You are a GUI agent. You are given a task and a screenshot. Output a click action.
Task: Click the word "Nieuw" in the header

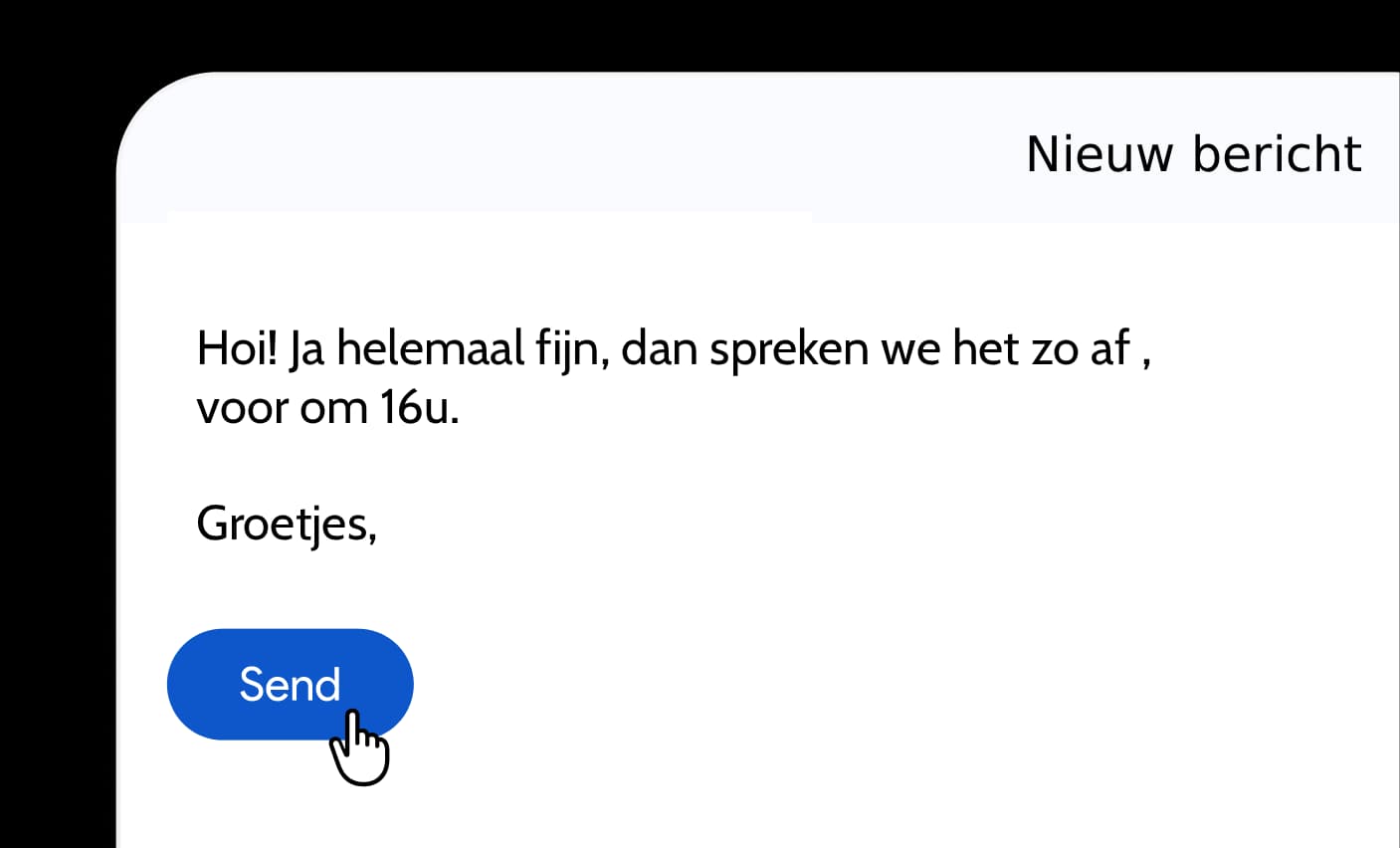point(1100,155)
